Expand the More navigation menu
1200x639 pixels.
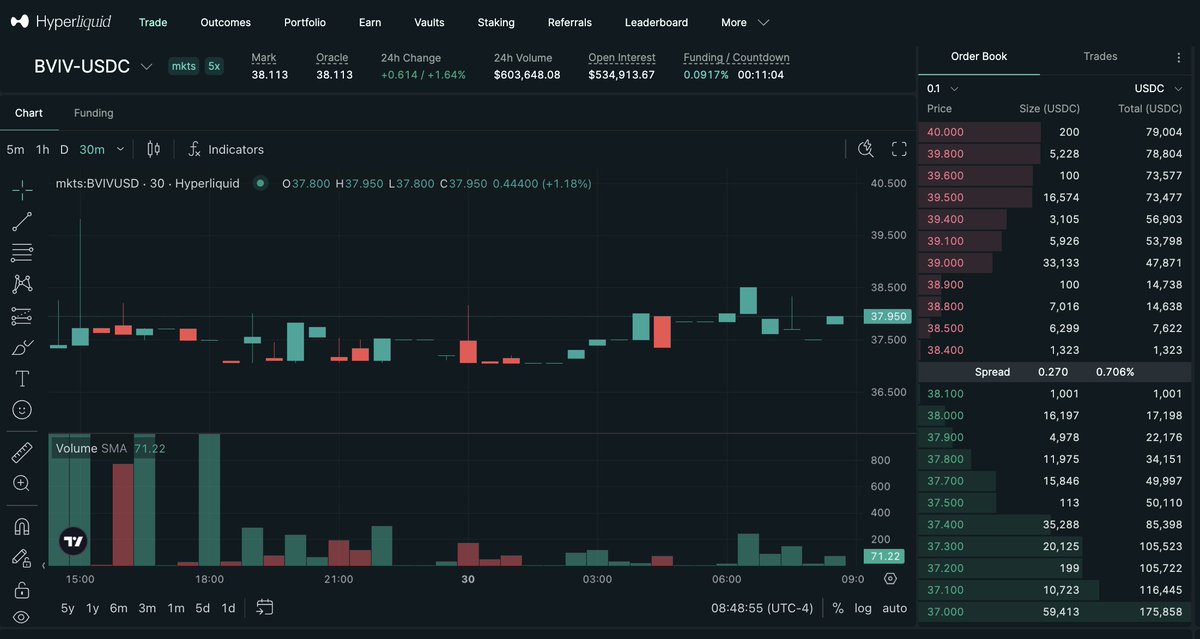click(x=745, y=22)
